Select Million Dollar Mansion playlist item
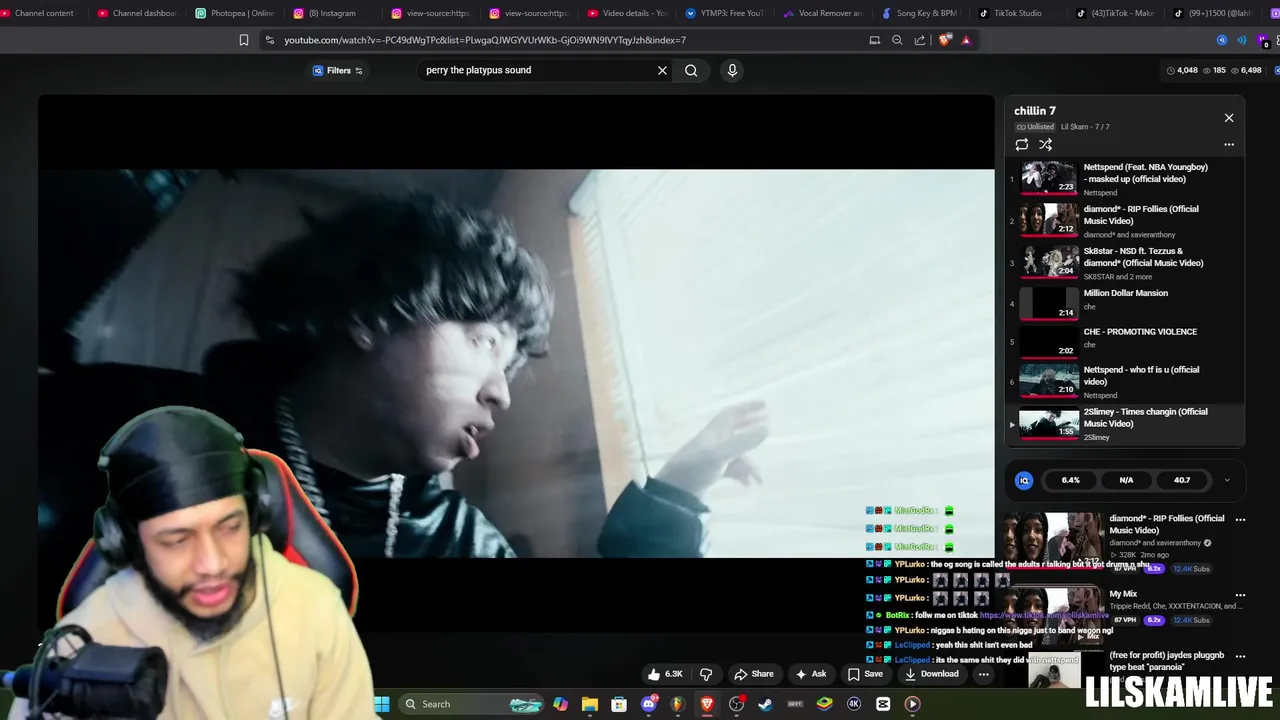 pyautogui.click(x=1125, y=302)
